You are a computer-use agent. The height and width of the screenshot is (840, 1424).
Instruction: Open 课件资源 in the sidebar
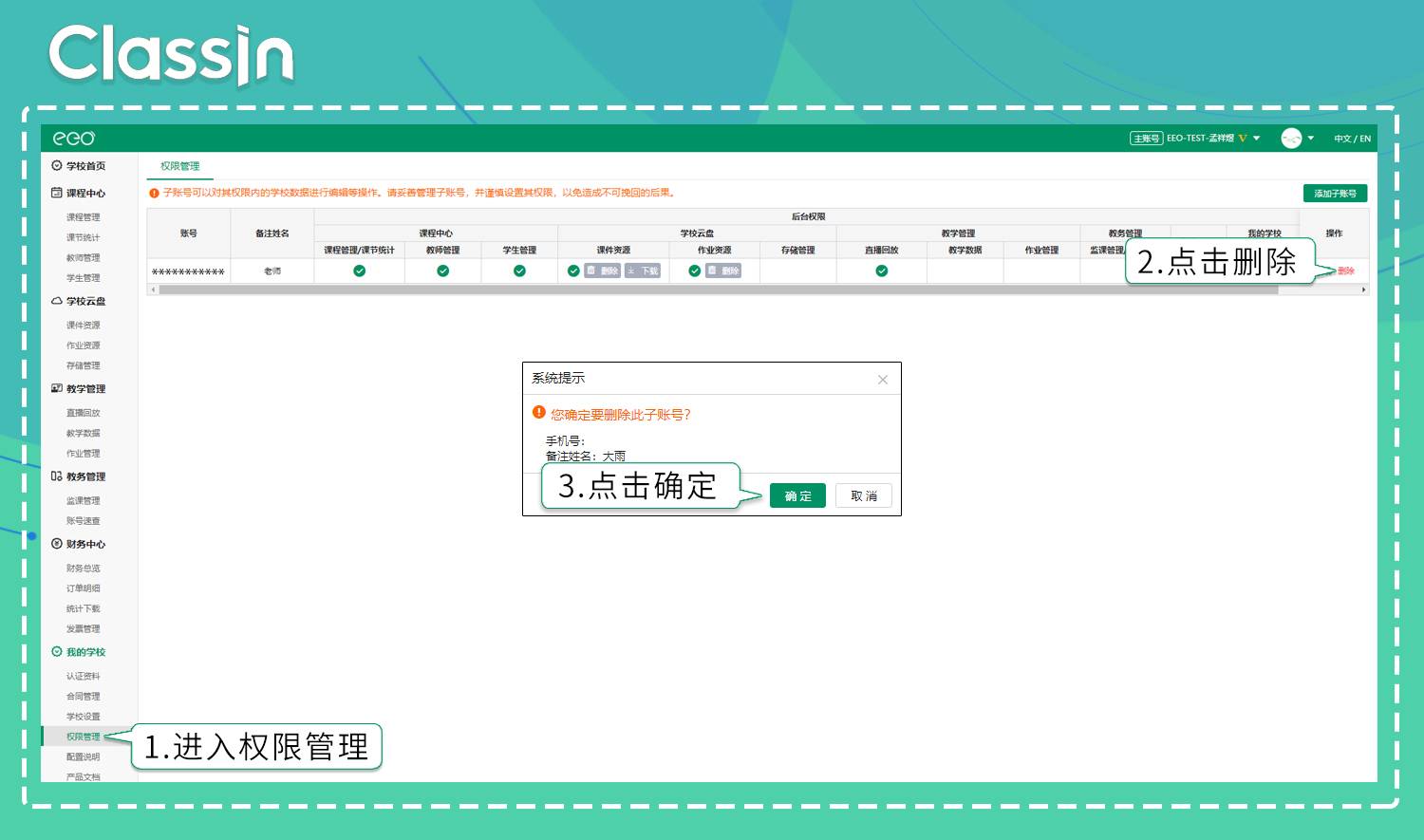pyautogui.click(x=84, y=325)
